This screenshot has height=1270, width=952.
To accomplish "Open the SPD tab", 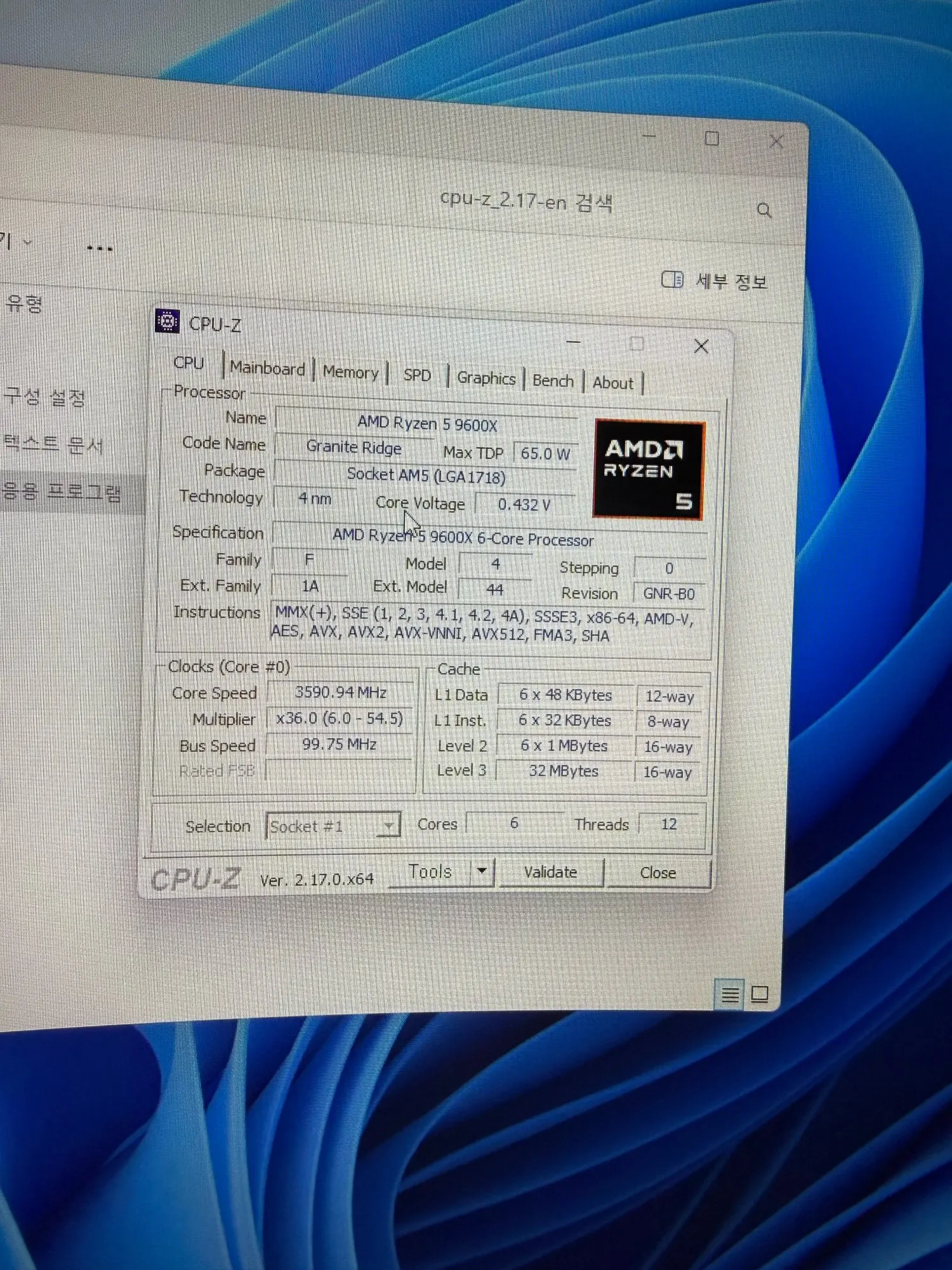I will (x=417, y=375).
